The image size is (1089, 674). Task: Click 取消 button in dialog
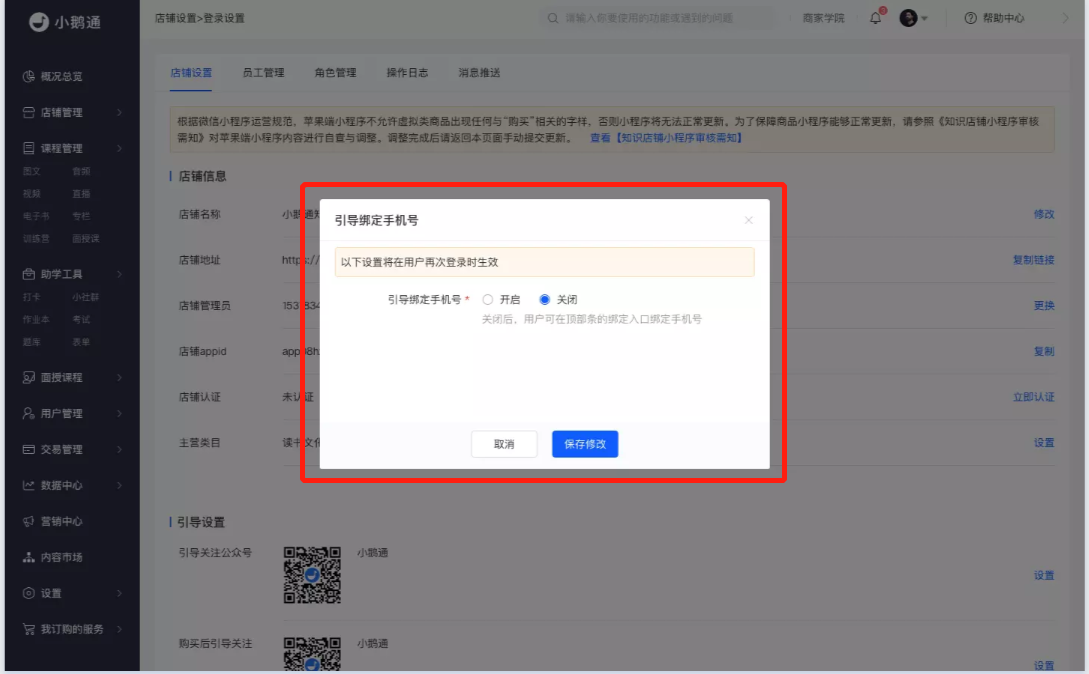point(504,444)
